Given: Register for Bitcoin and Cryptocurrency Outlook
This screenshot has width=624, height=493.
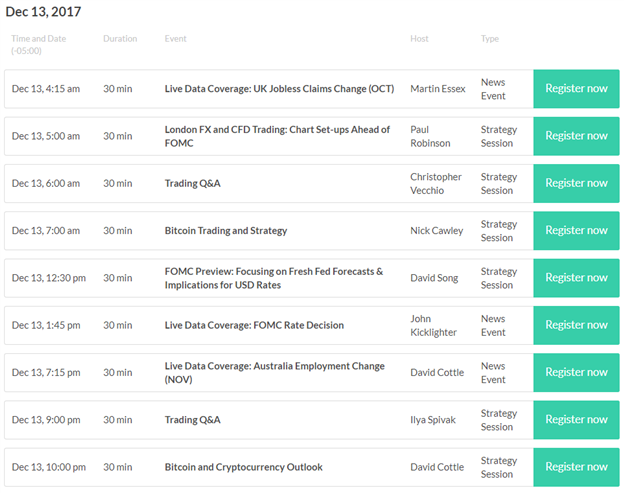Looking at the screenshot, I should (x=576, y=467).
